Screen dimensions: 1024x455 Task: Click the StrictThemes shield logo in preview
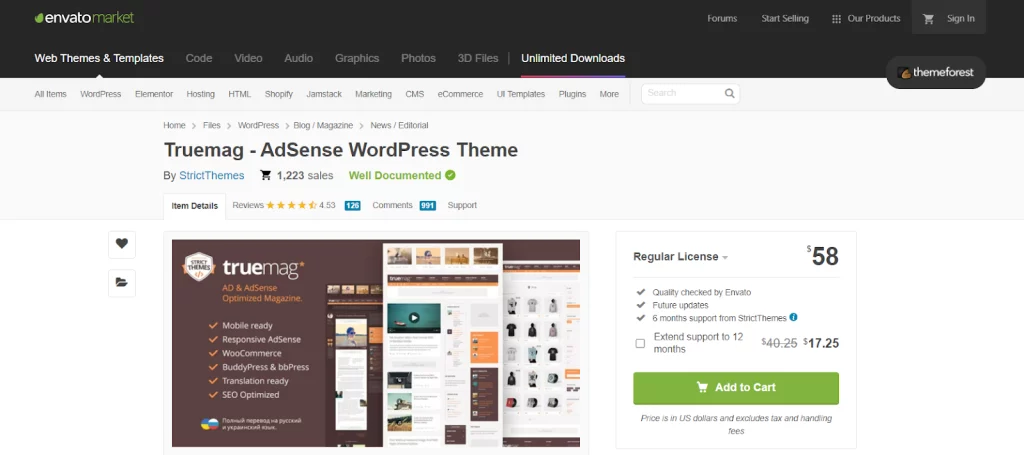click(199, 267)
